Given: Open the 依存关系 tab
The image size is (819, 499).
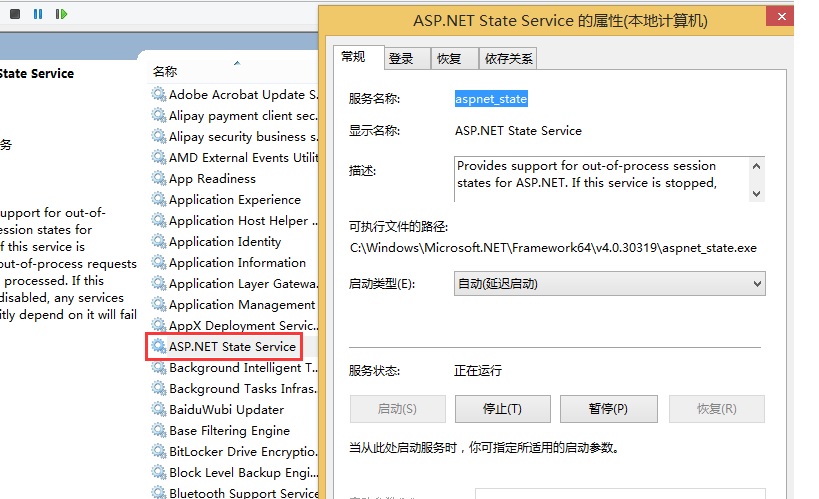Looking at the screenshot, I should 508,59.
